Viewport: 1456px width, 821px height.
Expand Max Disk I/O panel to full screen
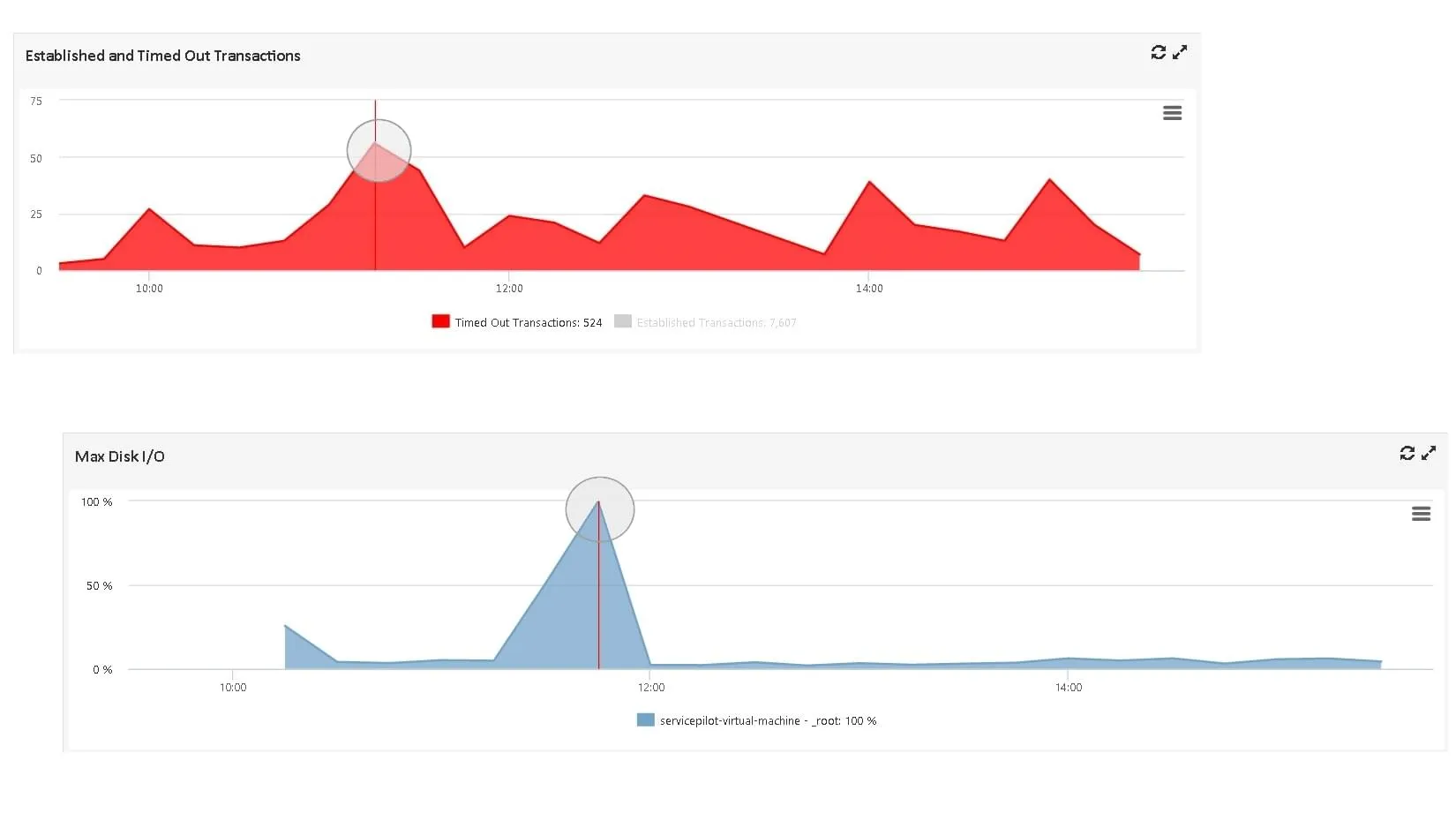pos(1429,454)
